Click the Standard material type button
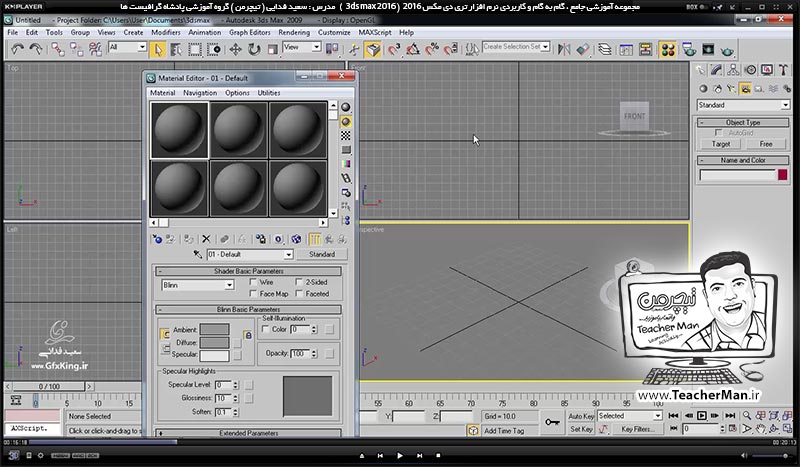 click(322, 254)
